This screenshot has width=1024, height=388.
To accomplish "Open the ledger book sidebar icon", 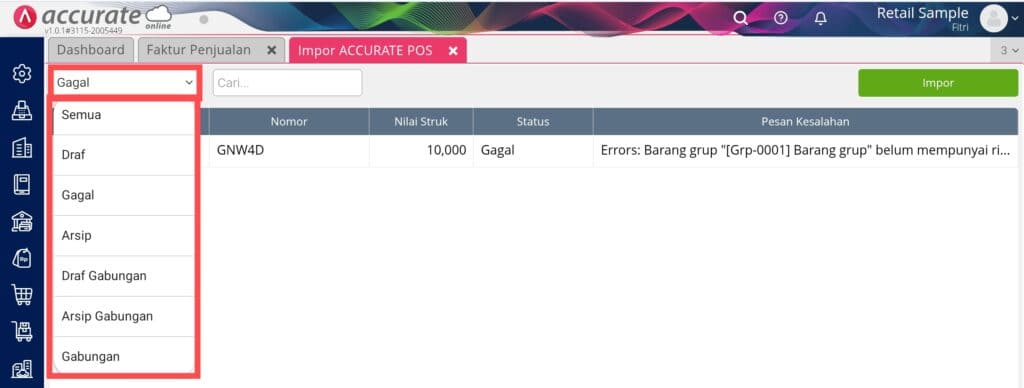I will pos(22,186).
